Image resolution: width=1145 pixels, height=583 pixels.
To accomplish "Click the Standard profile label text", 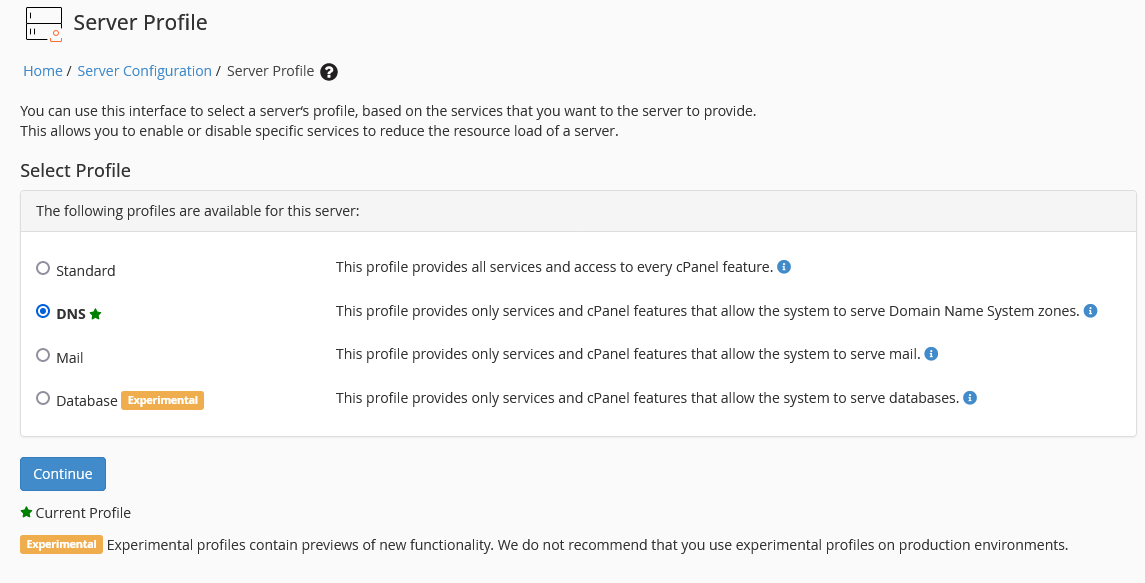I will point(86,271).
